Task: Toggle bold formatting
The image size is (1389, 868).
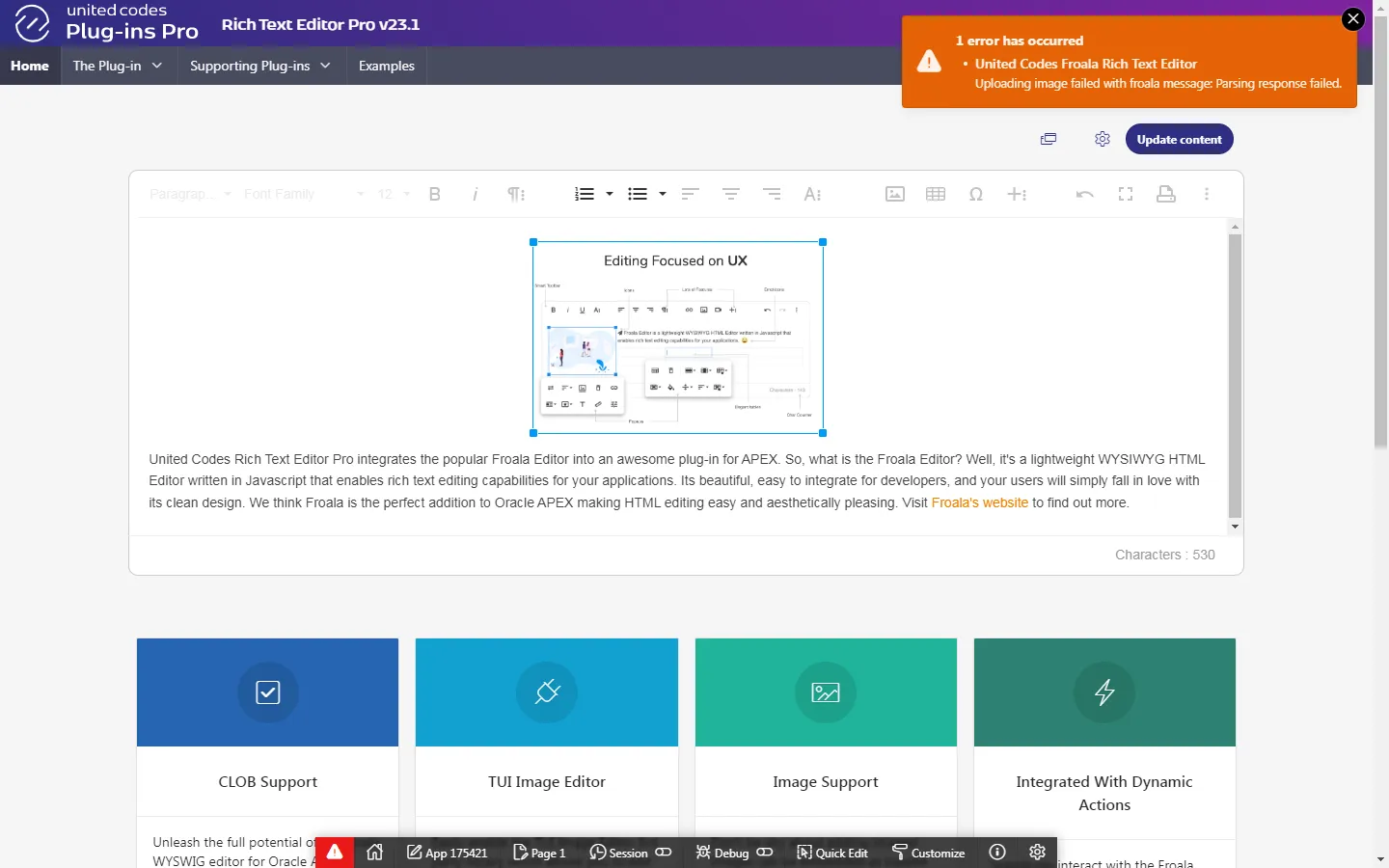Action: pos(435,194)
